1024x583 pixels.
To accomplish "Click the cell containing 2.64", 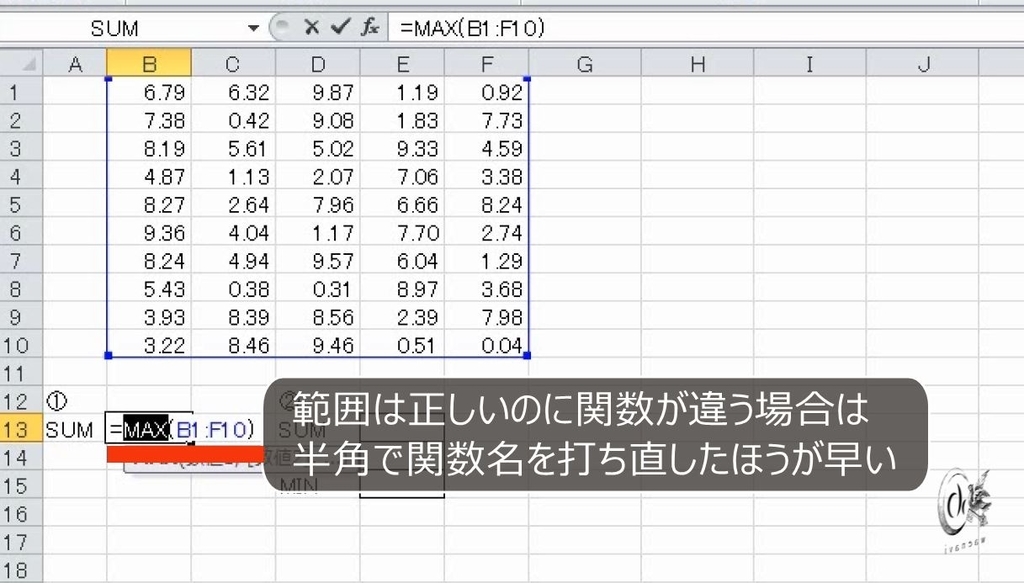I will click(x=233, y=205).
